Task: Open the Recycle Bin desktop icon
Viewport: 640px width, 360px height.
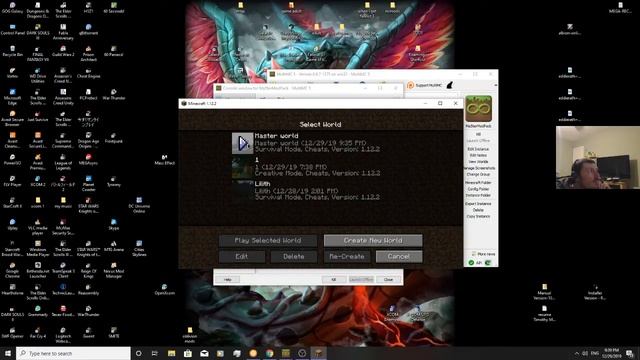Action: [x=12, y=51]
